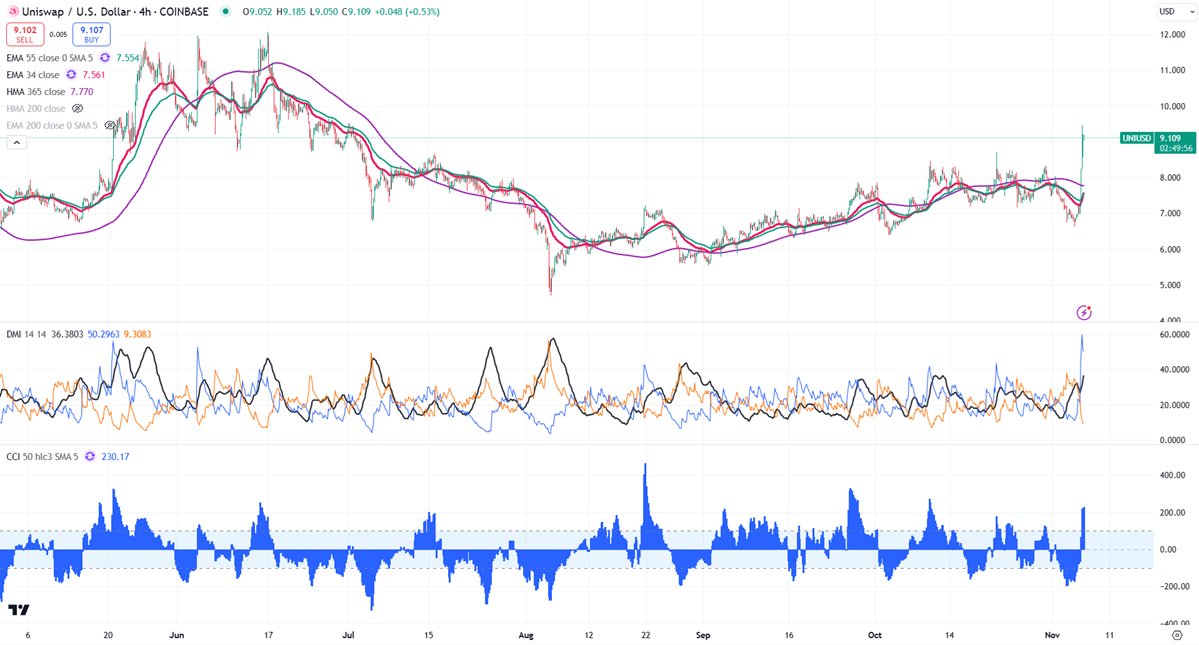Show the hidden HMA 200 close indicator
Viewport: 1199px width, 645px height.
77,109
